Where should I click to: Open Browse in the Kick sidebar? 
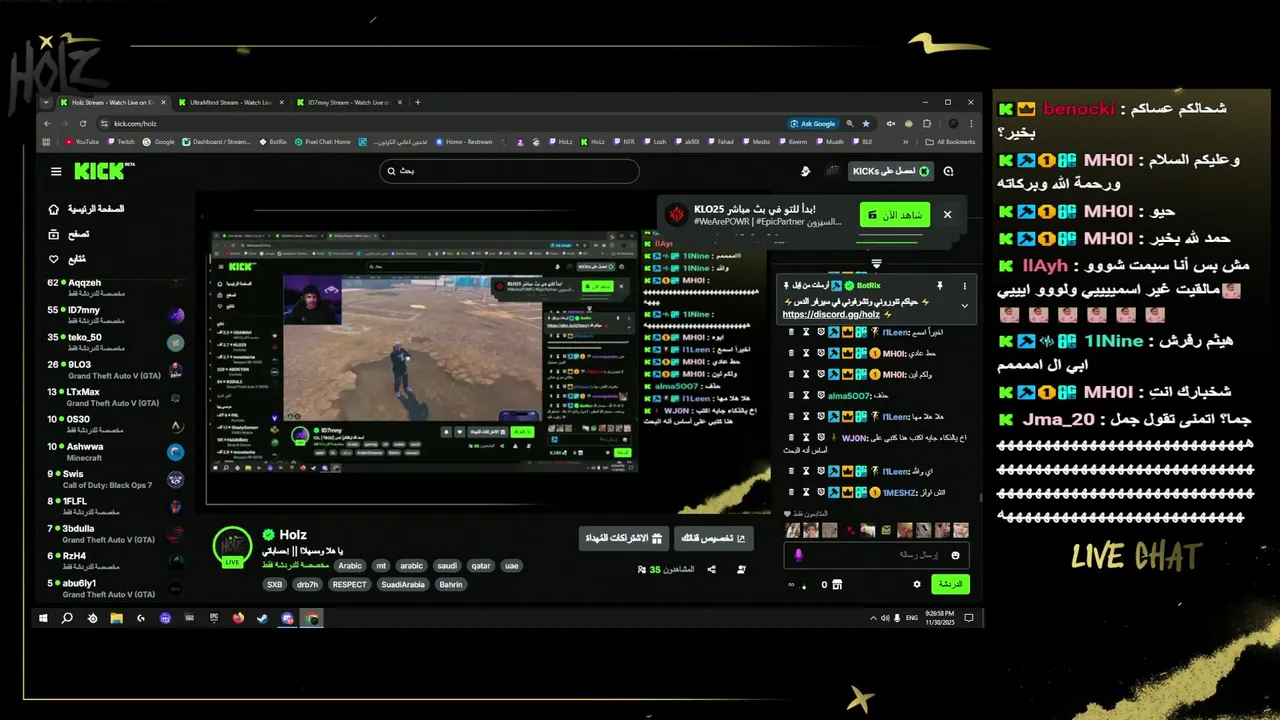[x=69, y=234]
